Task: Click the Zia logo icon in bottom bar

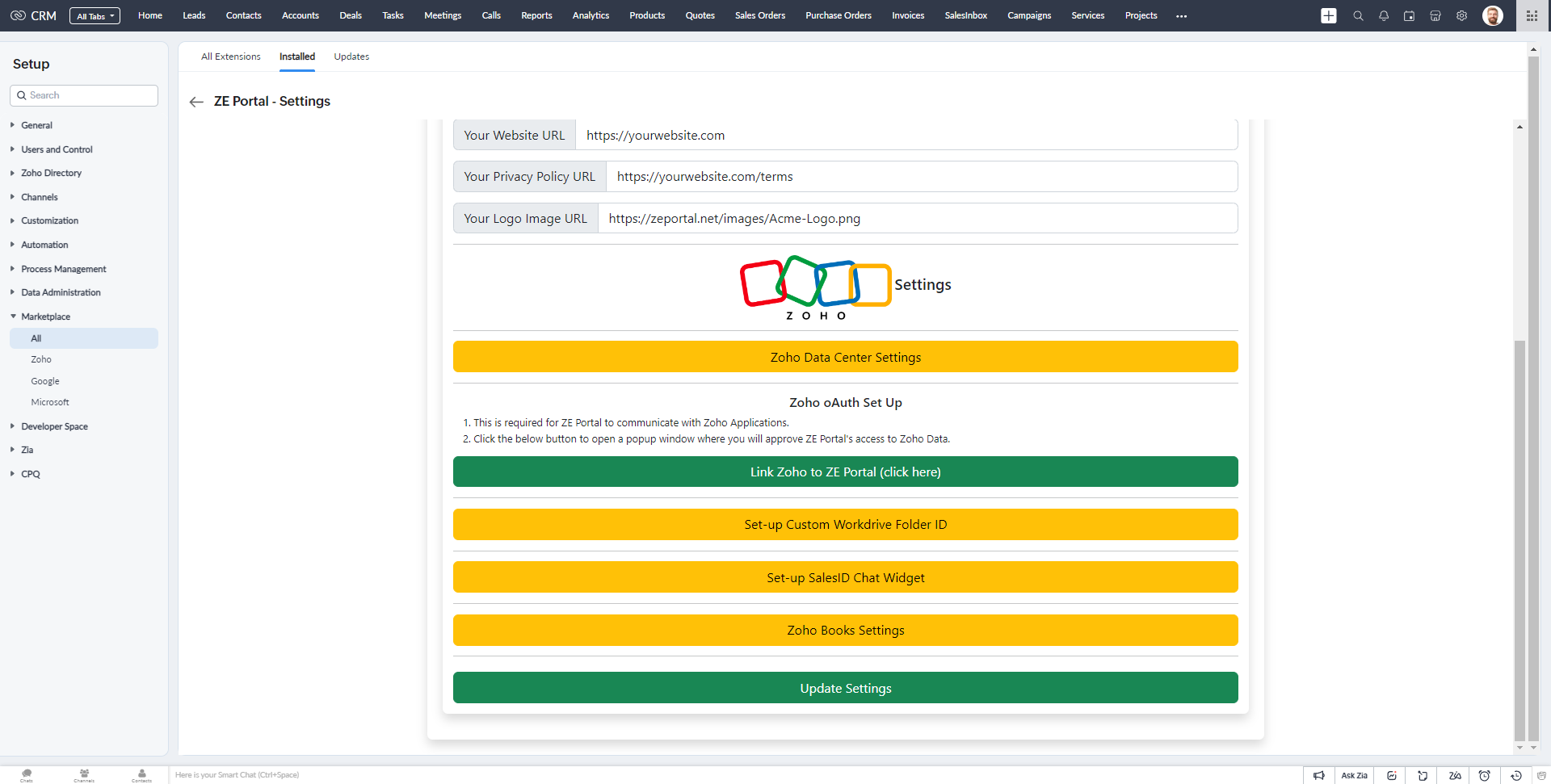Action: [x=1455, y=775]
